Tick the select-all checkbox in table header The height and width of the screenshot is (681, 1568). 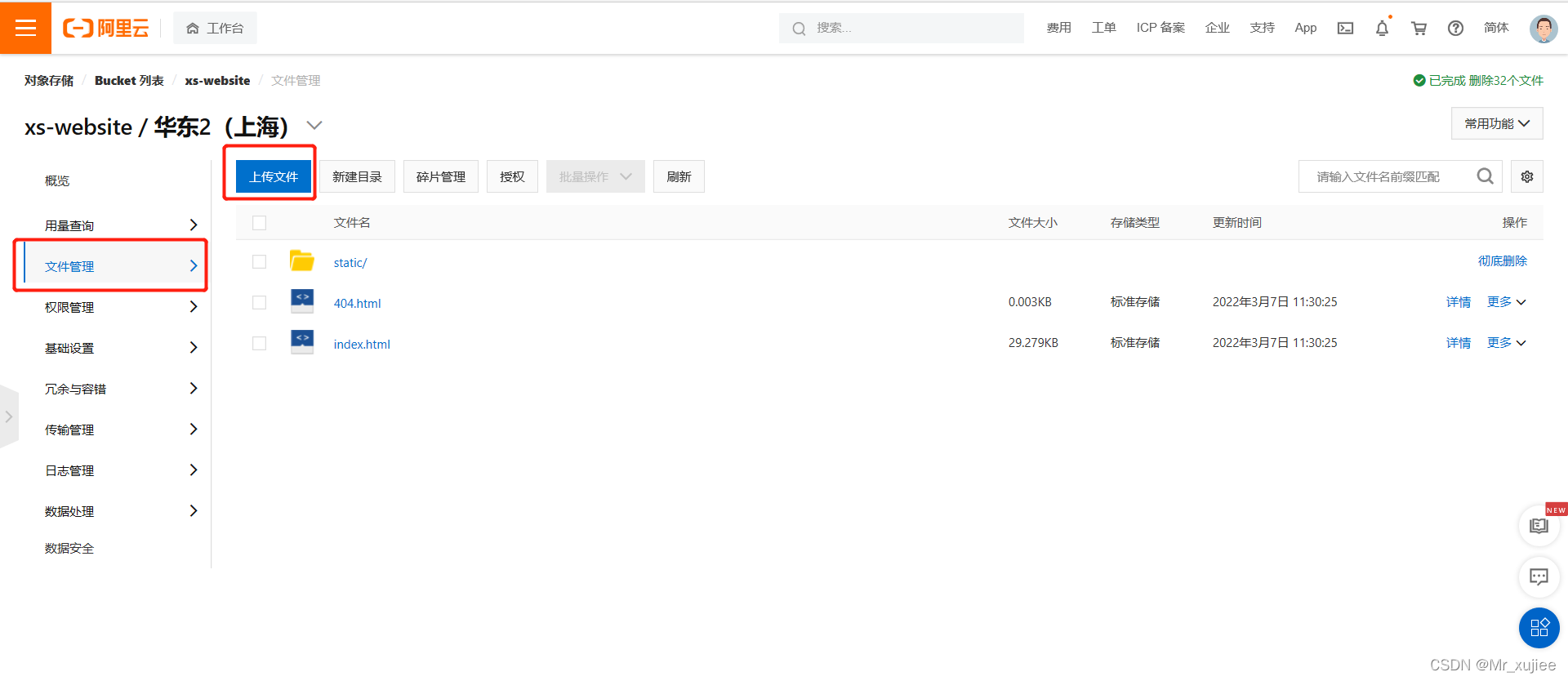point(259,223)
